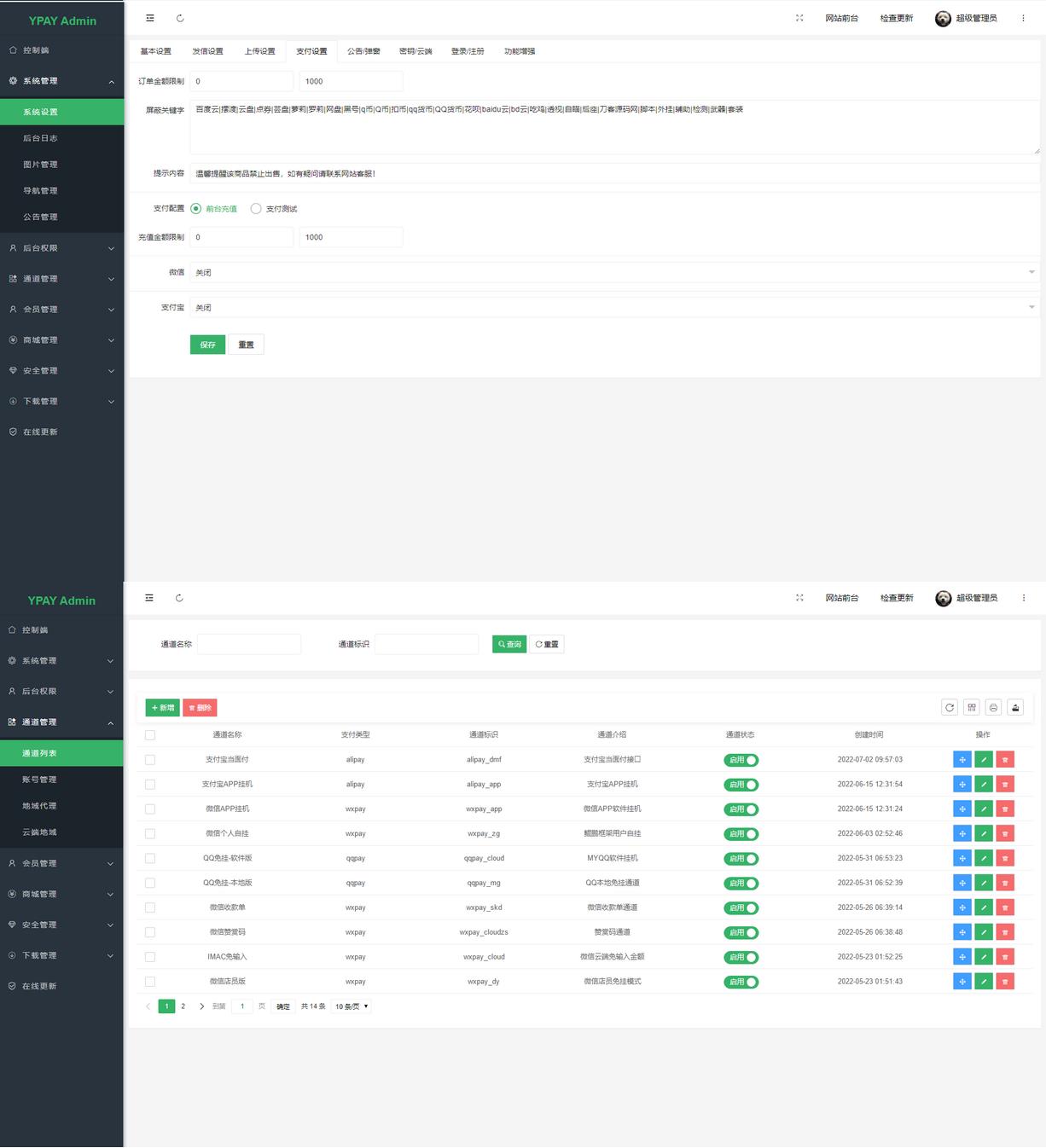Open the 支付宝 payment dropdown
The image size is (1046, 1148).
tap(613, 308)
